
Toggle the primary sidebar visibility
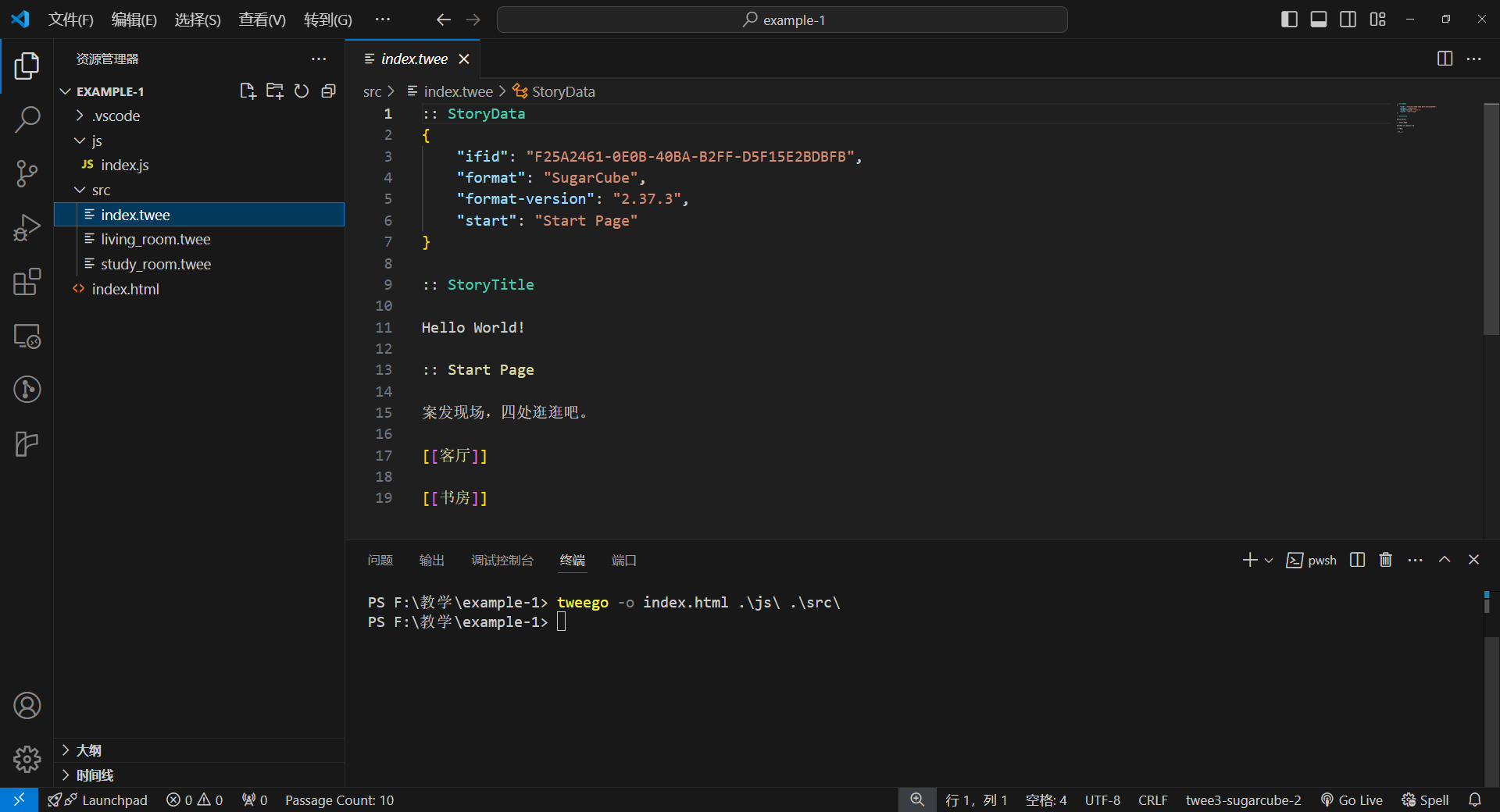(x=1289, y=20)
